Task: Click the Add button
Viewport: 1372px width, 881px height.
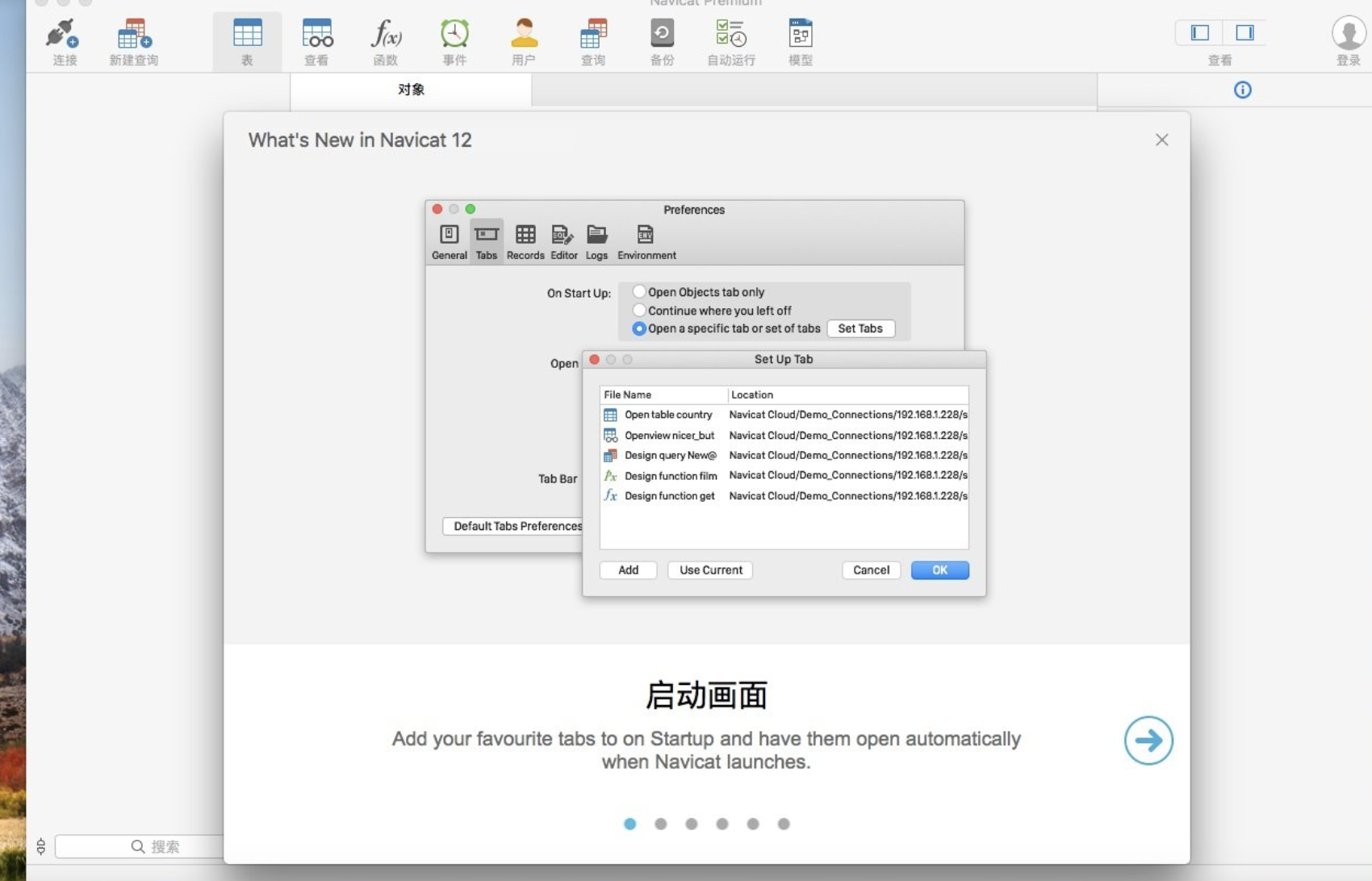Action: [628, 570]
